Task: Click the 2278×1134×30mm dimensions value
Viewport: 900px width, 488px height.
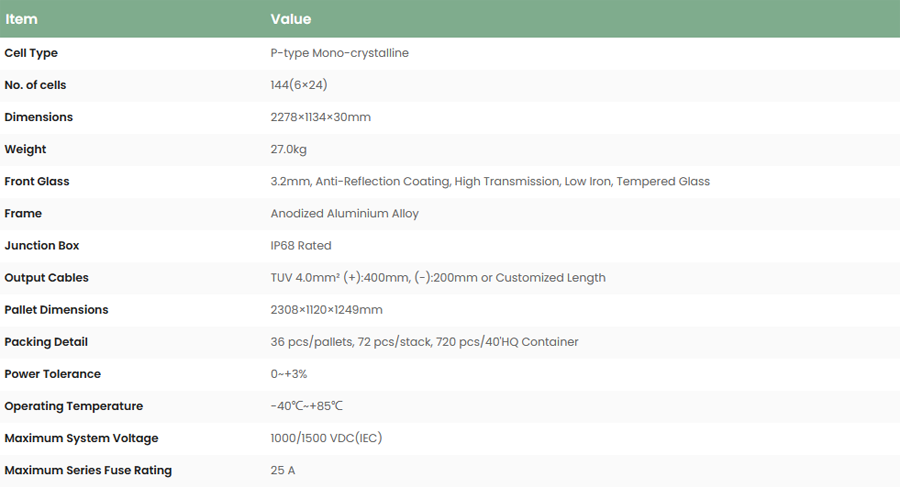Action: click(320, 117)
